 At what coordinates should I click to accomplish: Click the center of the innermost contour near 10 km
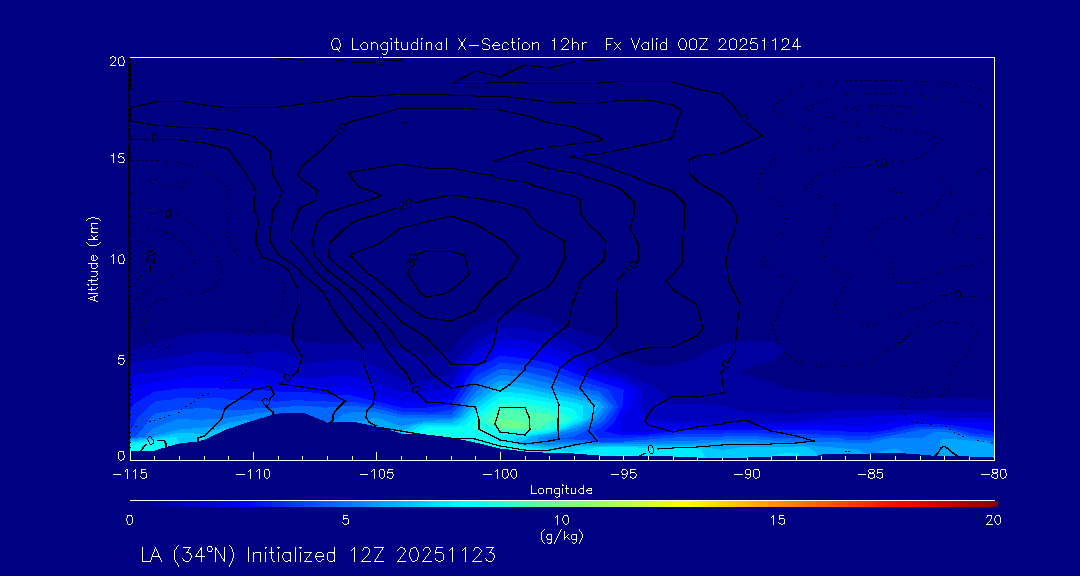tap(438, 270)
